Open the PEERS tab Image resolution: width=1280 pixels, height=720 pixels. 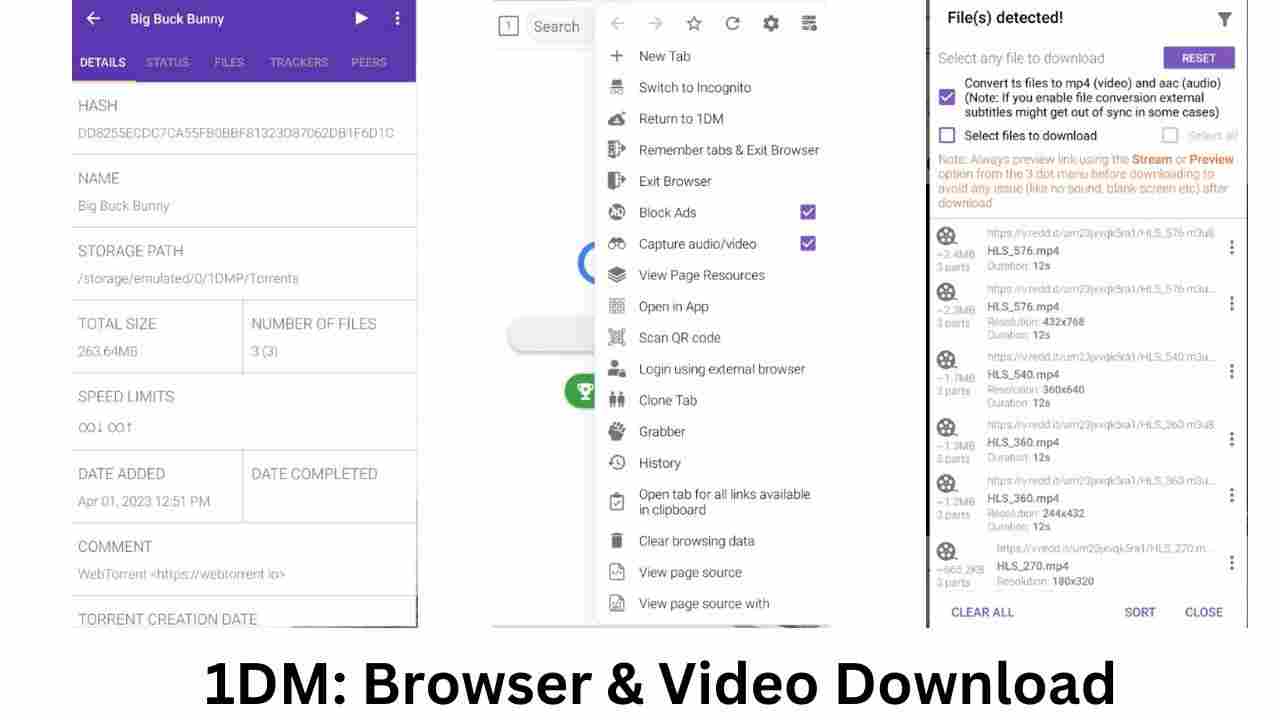[369, 62]
